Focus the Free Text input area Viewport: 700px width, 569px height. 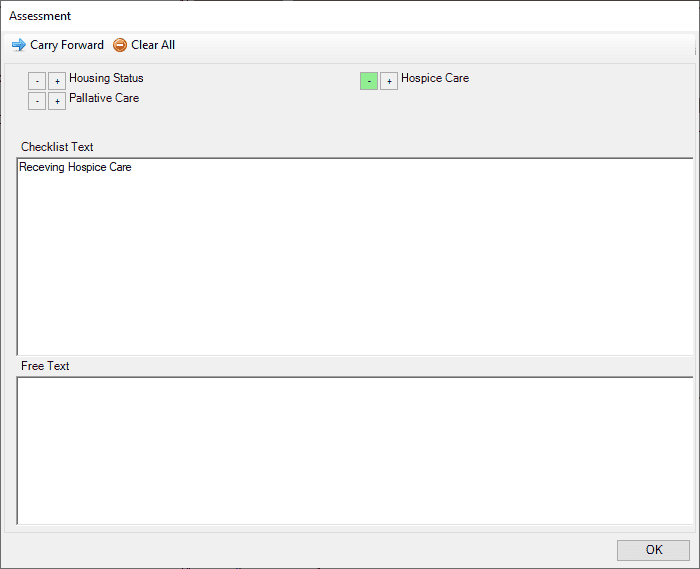click(x=355, y=451)
